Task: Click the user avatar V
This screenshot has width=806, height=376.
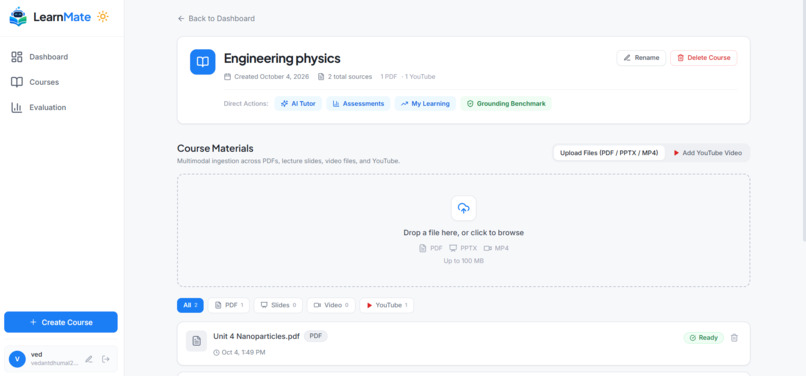Action: pos(17,359)
